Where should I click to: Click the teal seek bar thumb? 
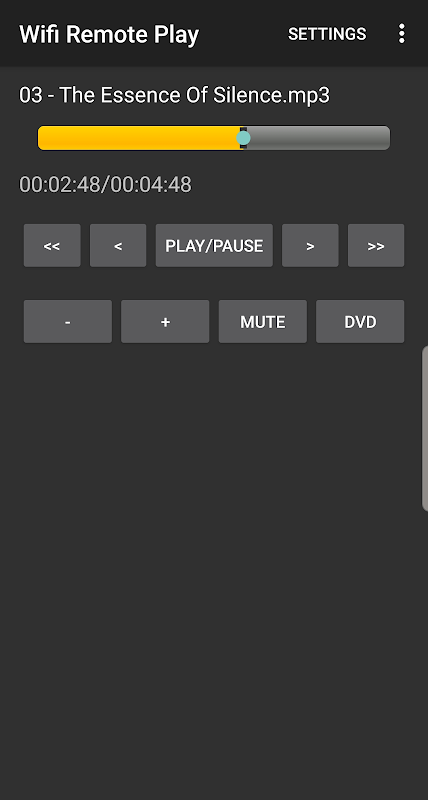[x=243, y=138]
